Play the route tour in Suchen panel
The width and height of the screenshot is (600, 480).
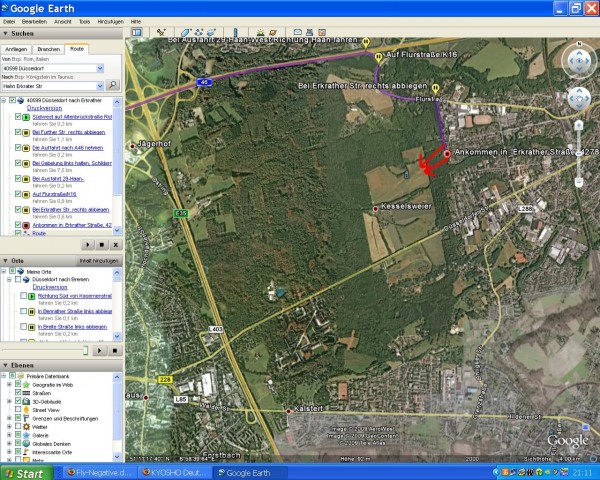[x=87, y=243]
